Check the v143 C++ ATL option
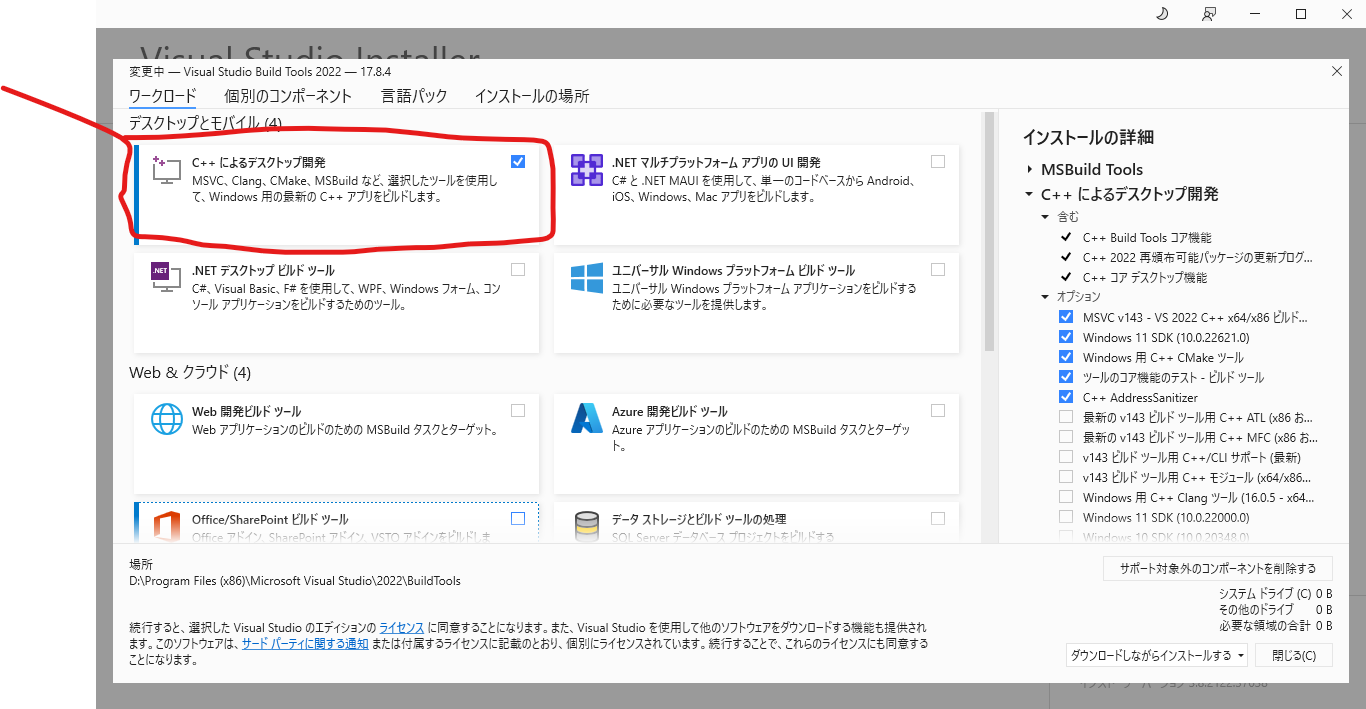The width and height of the screenshot is (1366, 709). (1066, 417)
